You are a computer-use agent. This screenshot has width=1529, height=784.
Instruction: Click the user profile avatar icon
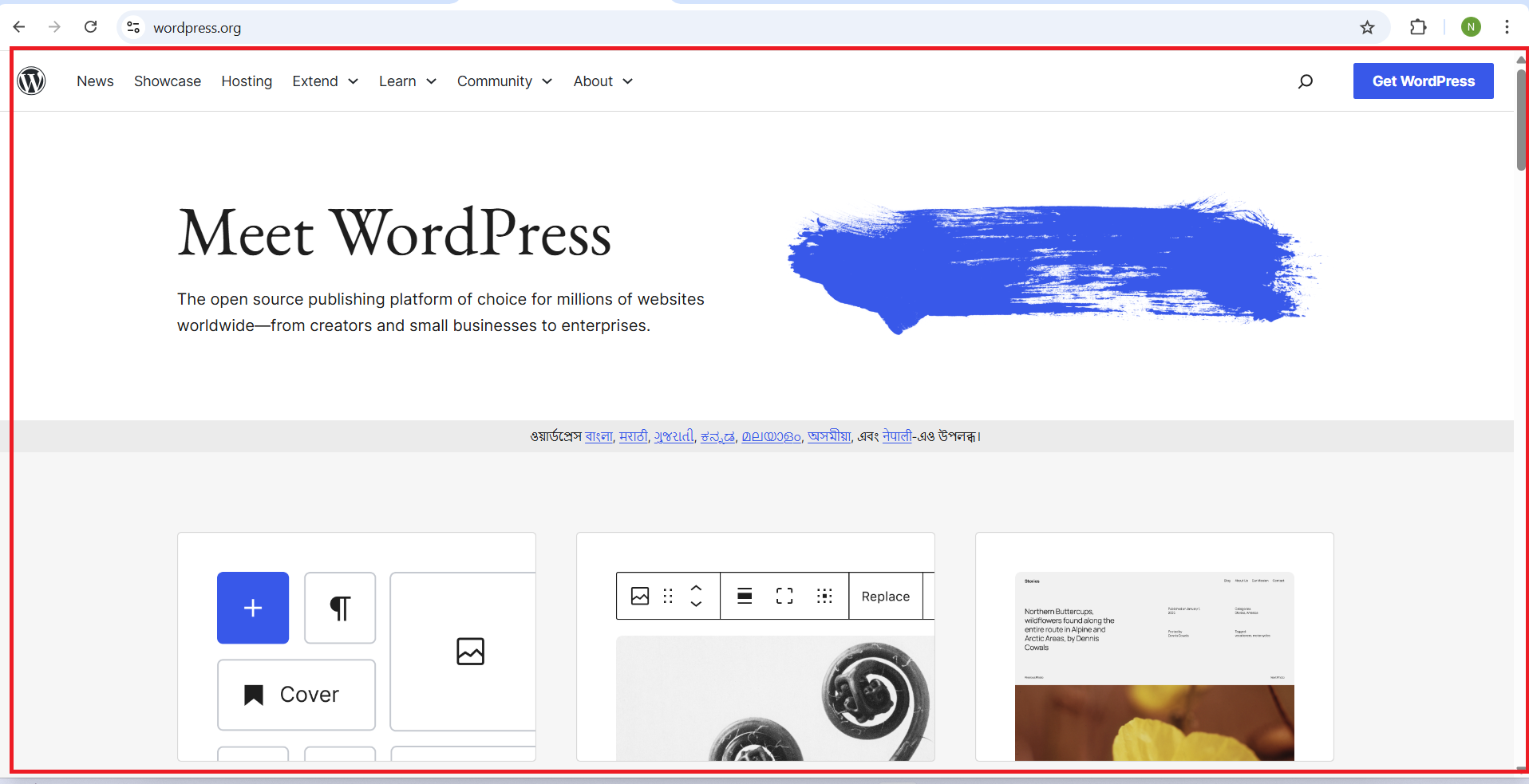(x=1471, y=27)
